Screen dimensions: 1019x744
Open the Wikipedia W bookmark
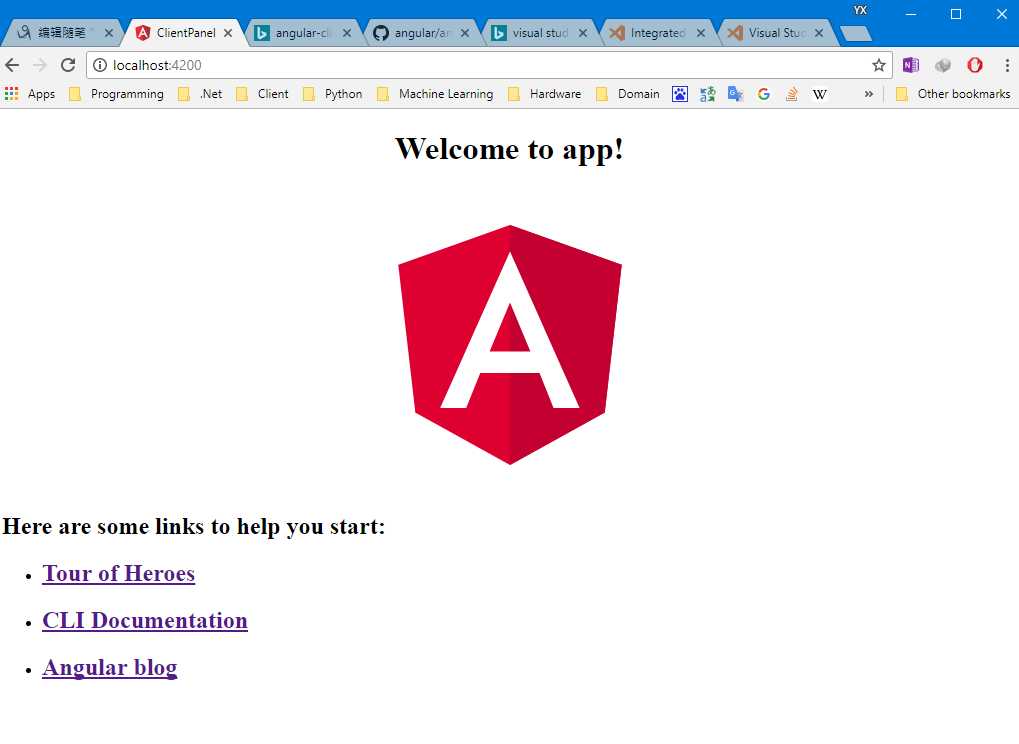click(x=819, y=94)
